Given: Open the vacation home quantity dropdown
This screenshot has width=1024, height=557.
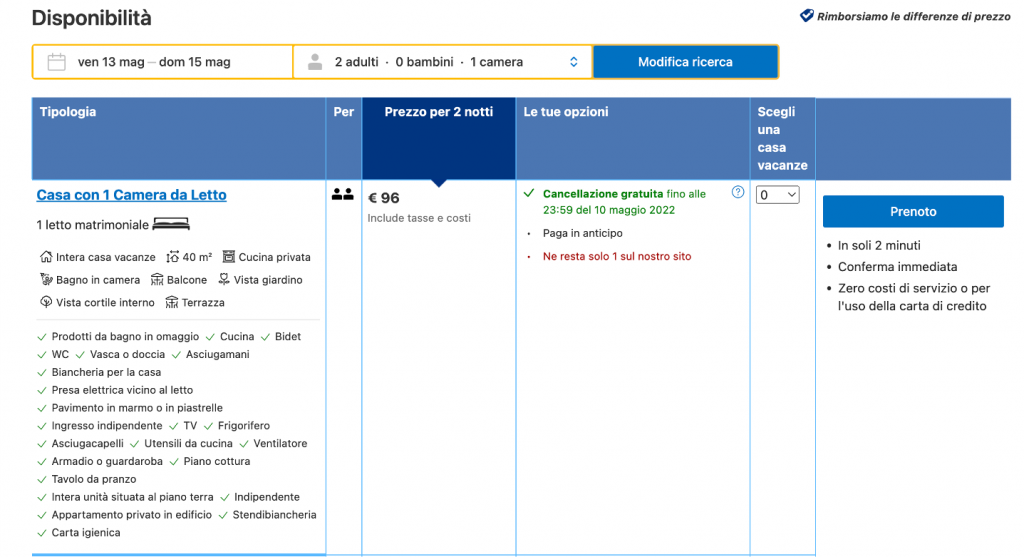Looking at the screenshot, I should (777, 195).
